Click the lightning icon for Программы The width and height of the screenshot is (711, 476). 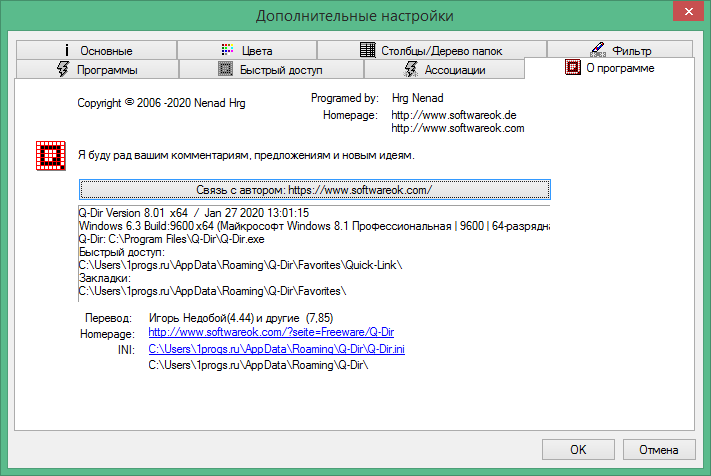point(62,69)
